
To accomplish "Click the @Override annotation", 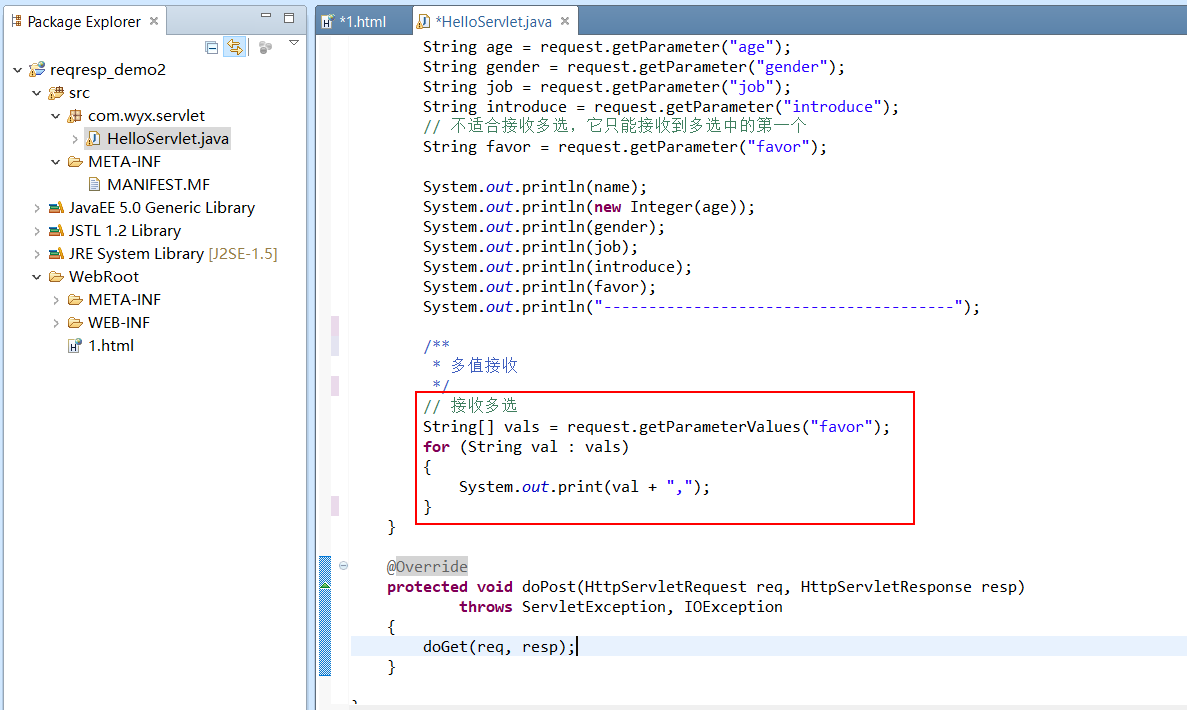I will pos(427,566).
